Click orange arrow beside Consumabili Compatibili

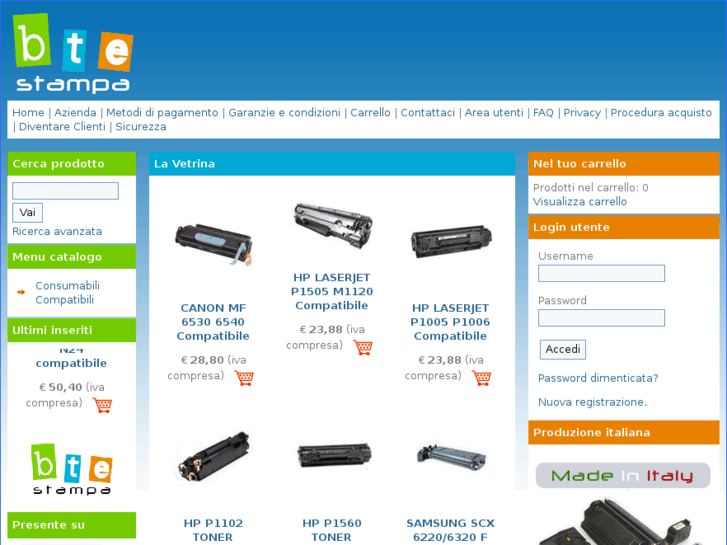tap(21, 292)
